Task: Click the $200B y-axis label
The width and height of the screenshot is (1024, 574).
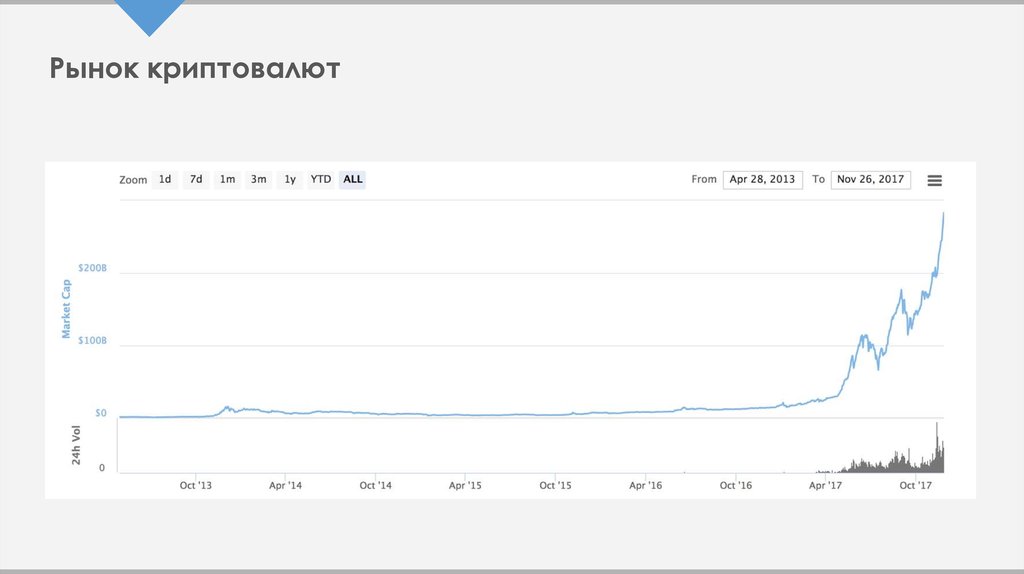Action: tap(92, 270)
